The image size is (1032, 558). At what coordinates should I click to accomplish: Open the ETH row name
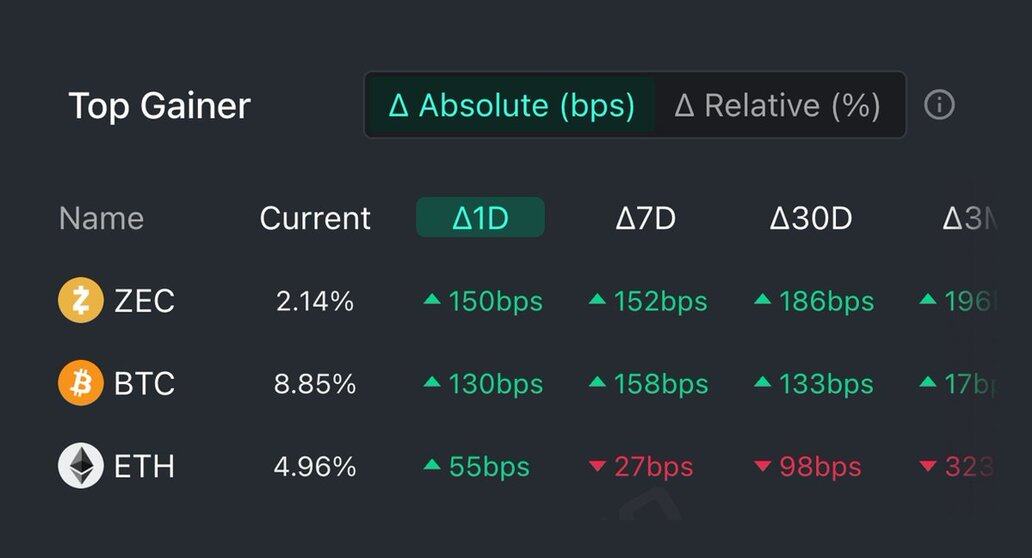[145, 466]
